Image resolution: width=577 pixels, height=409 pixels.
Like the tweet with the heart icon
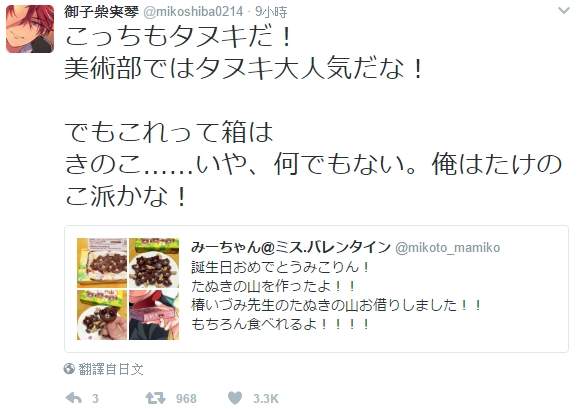pos(235,398)
